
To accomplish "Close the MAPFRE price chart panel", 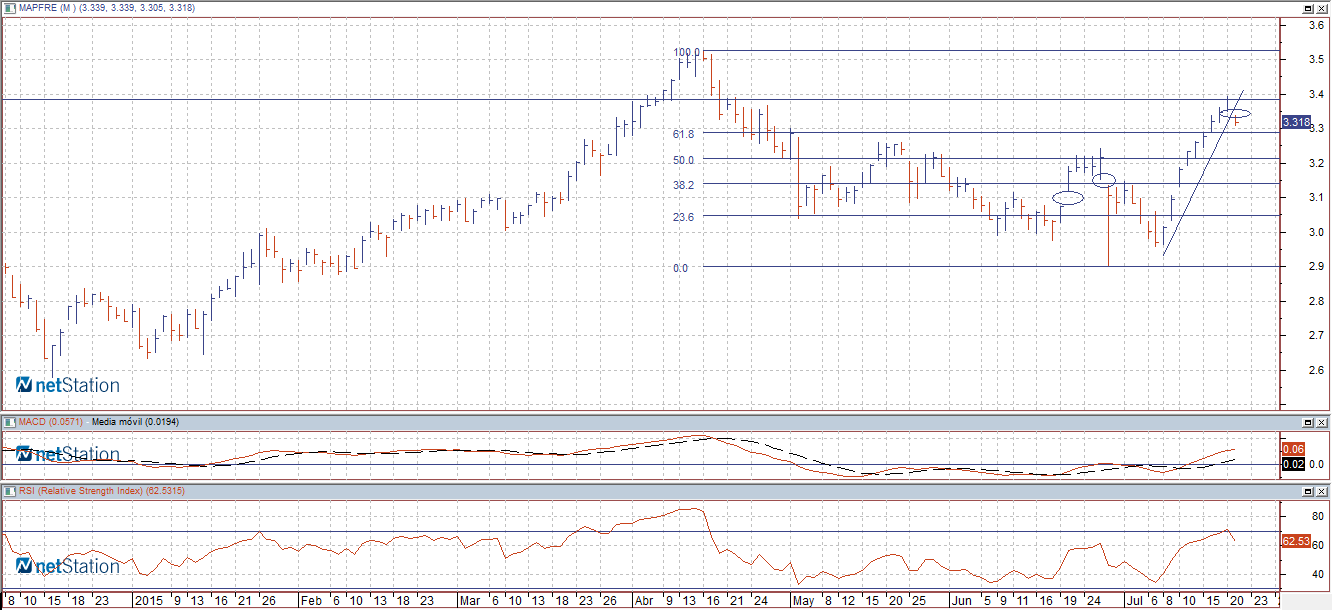I will pyautogui.click(x=1322, y=7).
